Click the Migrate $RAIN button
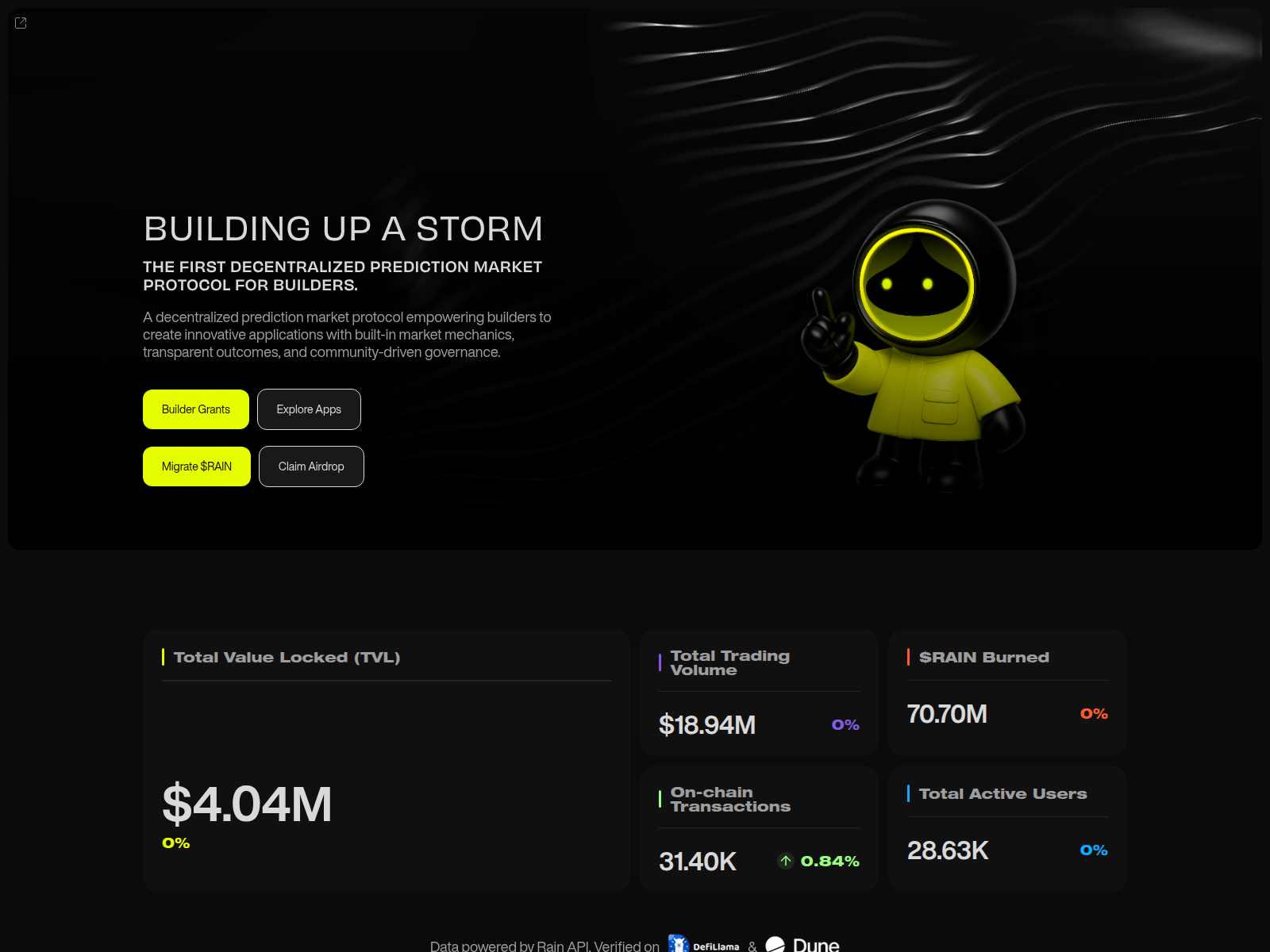Image resolution: width=1270 pixels, height=952 pixels. [197, 466]
